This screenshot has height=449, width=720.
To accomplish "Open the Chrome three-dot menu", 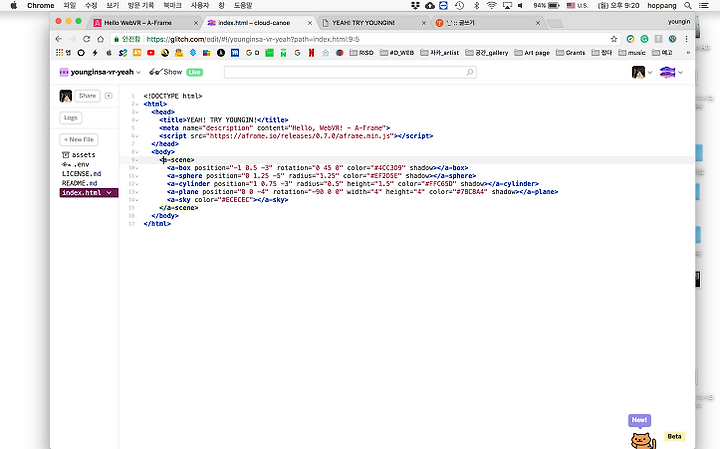I will [686, 39].
